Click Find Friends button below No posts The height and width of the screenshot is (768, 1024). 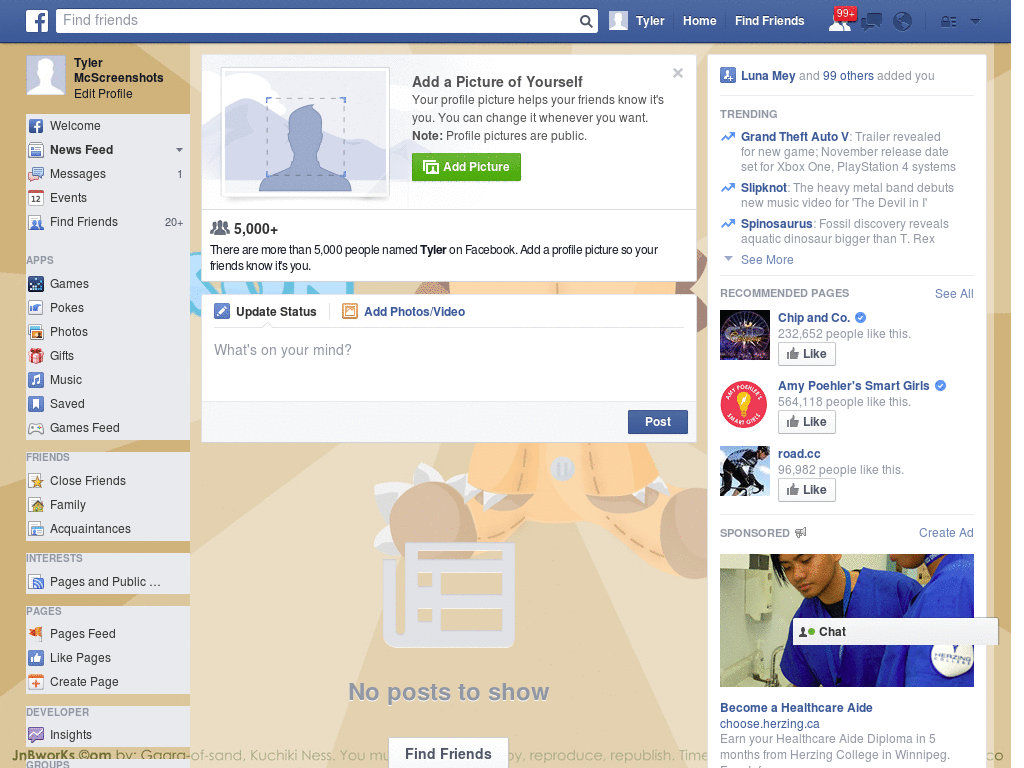448,754
